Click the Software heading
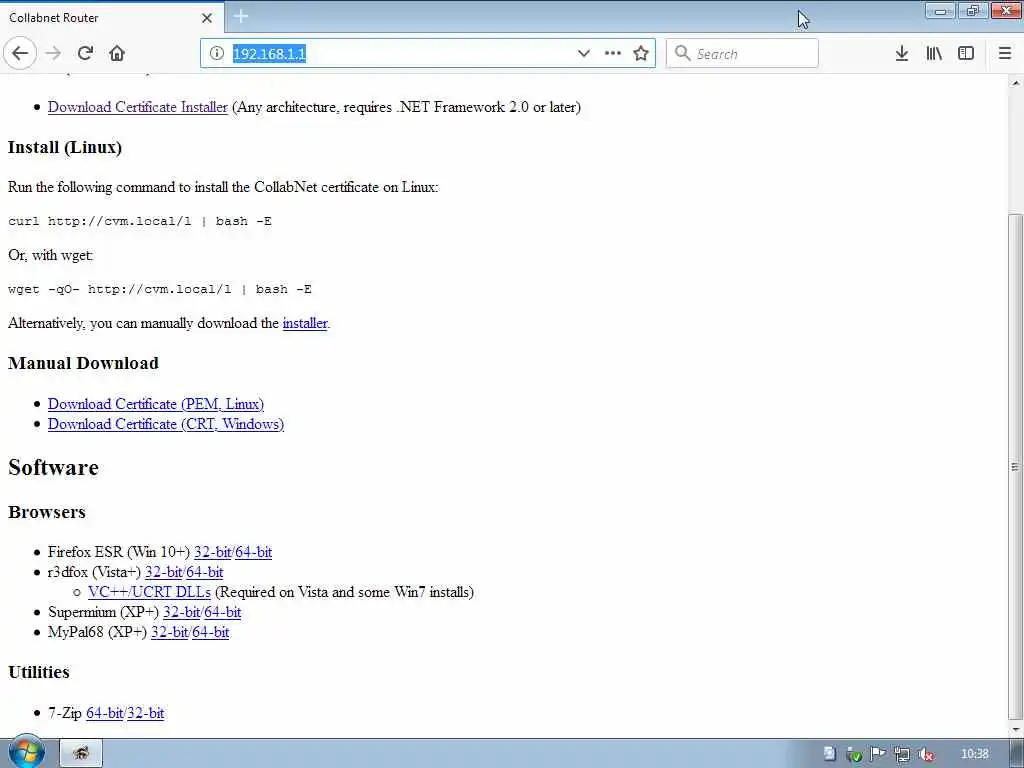The height and width of the screenshot is (768, 1024). [54, 468]
